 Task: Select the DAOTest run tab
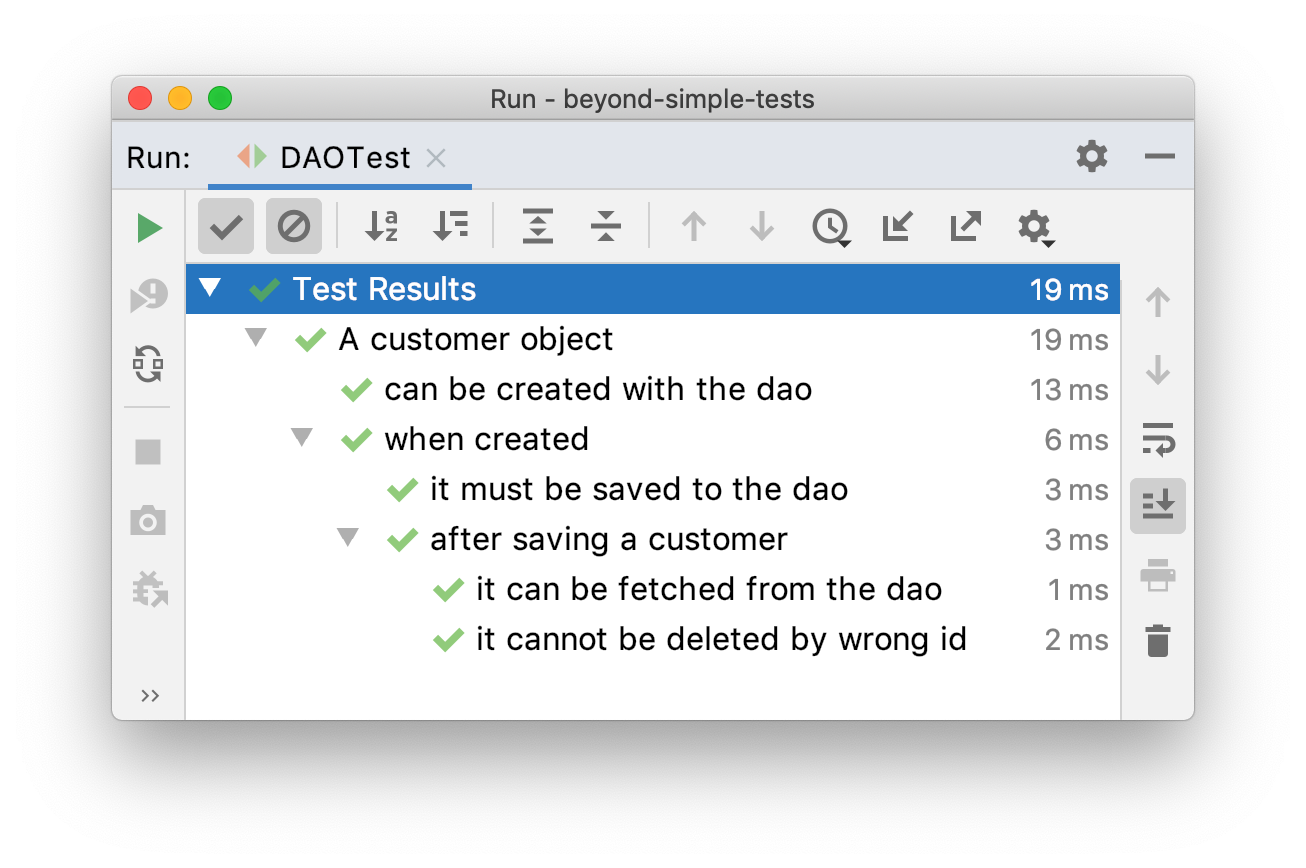coord(345,158)
